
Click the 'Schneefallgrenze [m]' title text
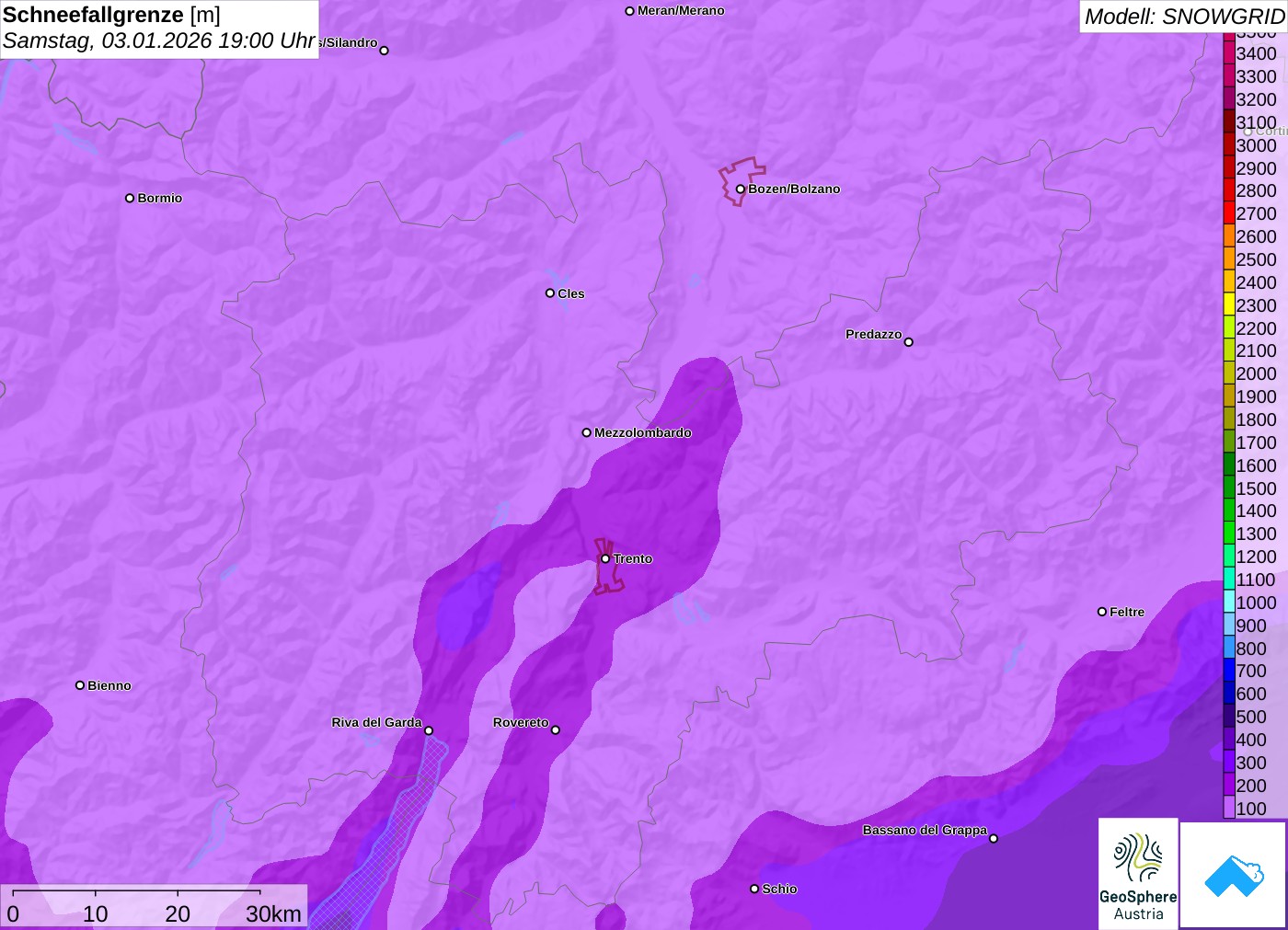112,15
